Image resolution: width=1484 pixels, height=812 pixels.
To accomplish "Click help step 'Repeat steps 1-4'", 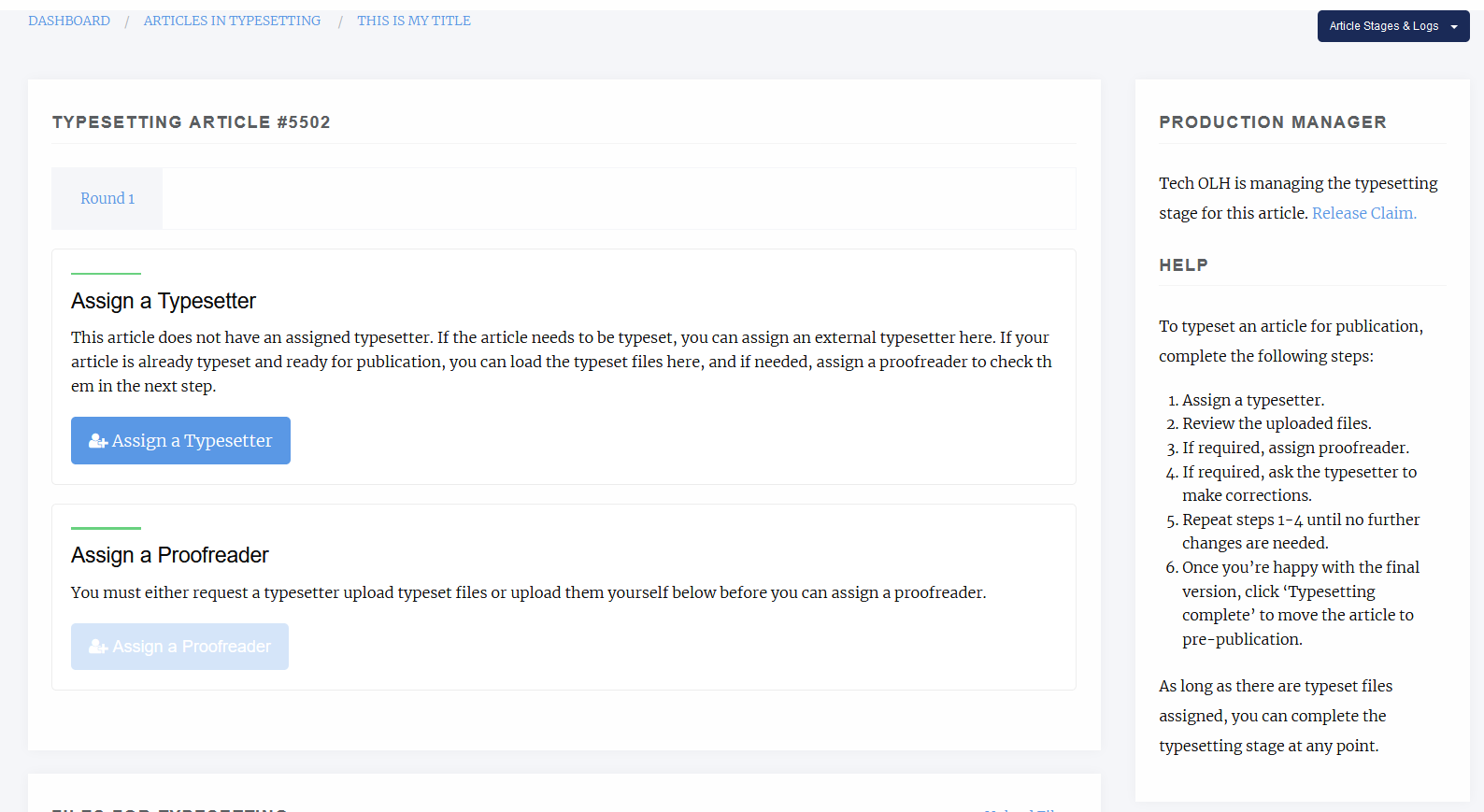I will tap(1300, 520).
